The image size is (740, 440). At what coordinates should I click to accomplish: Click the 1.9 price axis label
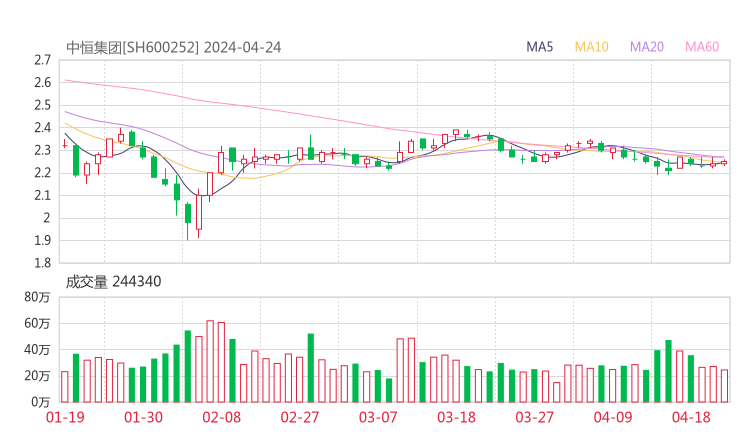coord(42,240)
